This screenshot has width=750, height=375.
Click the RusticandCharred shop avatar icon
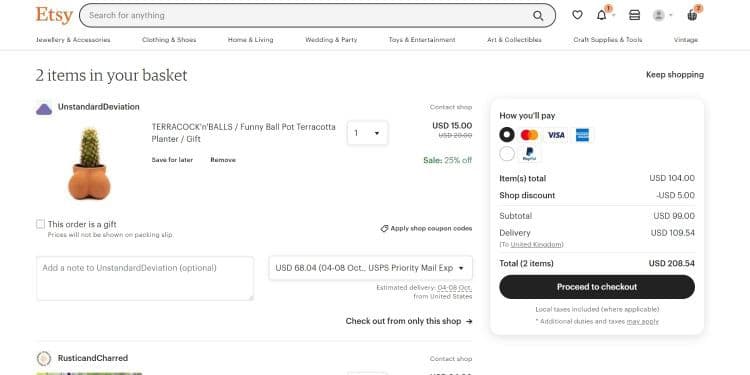tap(44, 358)
